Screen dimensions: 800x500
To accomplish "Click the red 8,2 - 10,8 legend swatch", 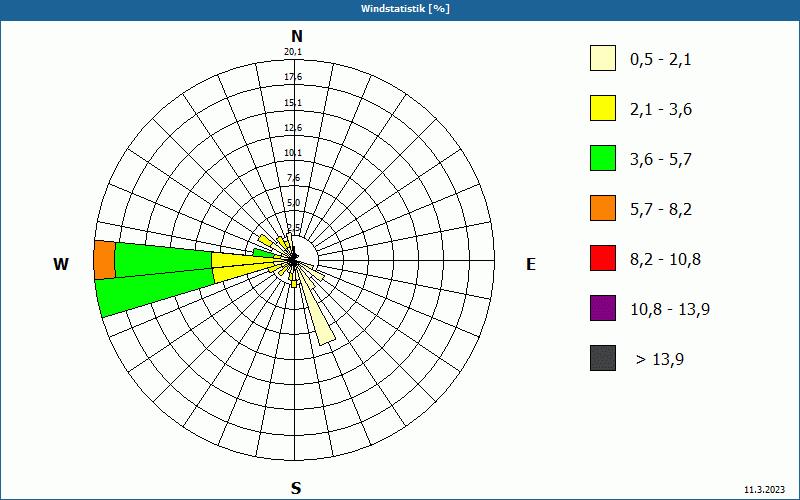I will [x=603, y=258].
